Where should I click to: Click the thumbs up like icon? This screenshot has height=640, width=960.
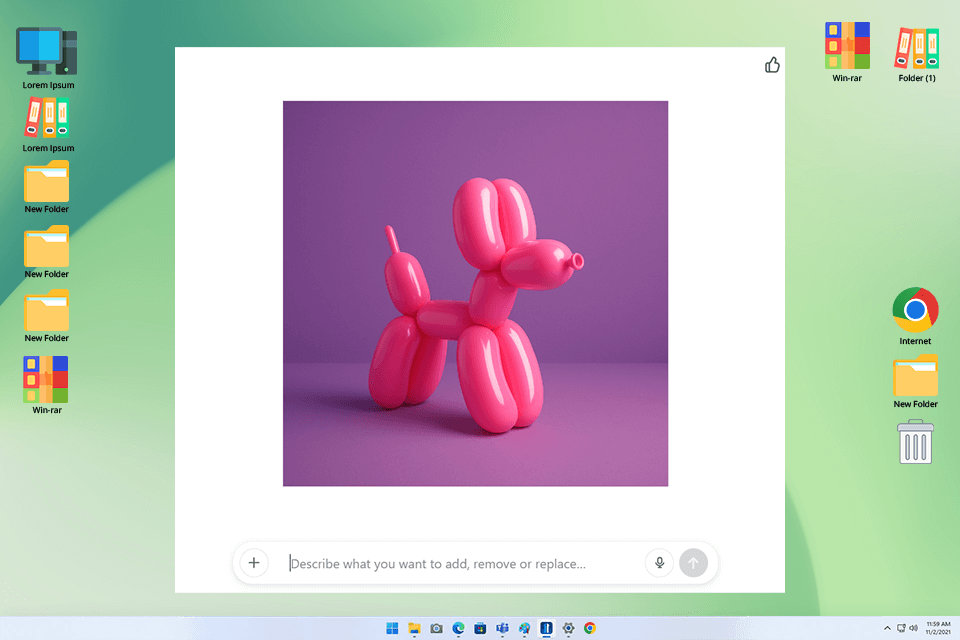tap(772, 65)
